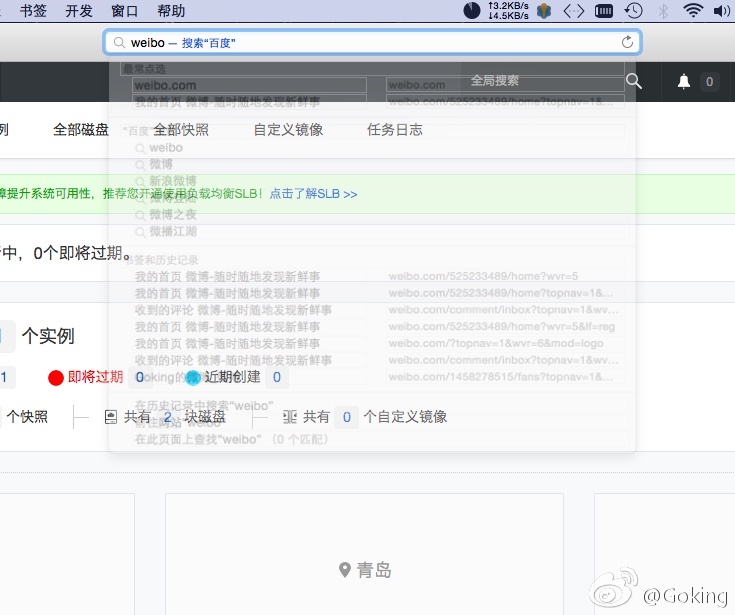Open history entry with home?wvr=5 URL
The image size is (735, 615).
coord(379,276)
